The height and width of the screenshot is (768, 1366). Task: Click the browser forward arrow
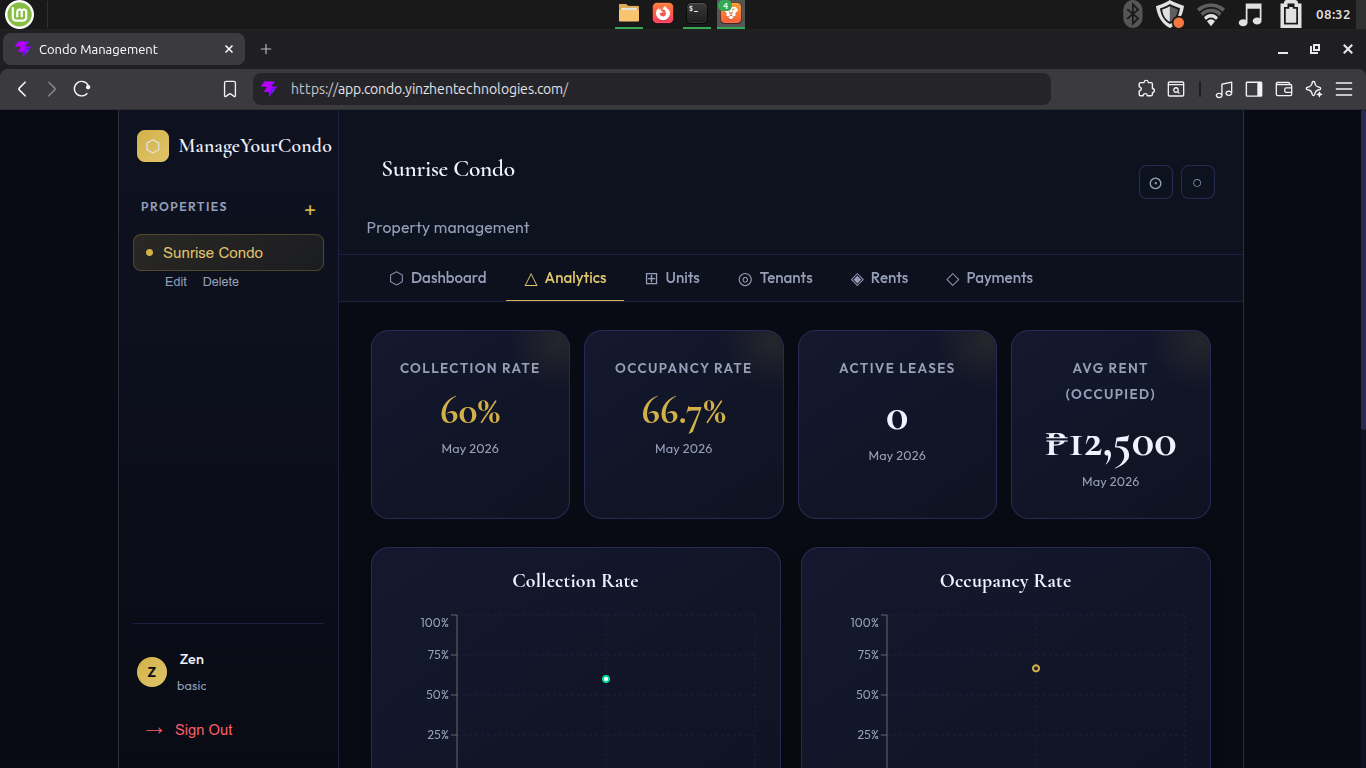[52, 89]
